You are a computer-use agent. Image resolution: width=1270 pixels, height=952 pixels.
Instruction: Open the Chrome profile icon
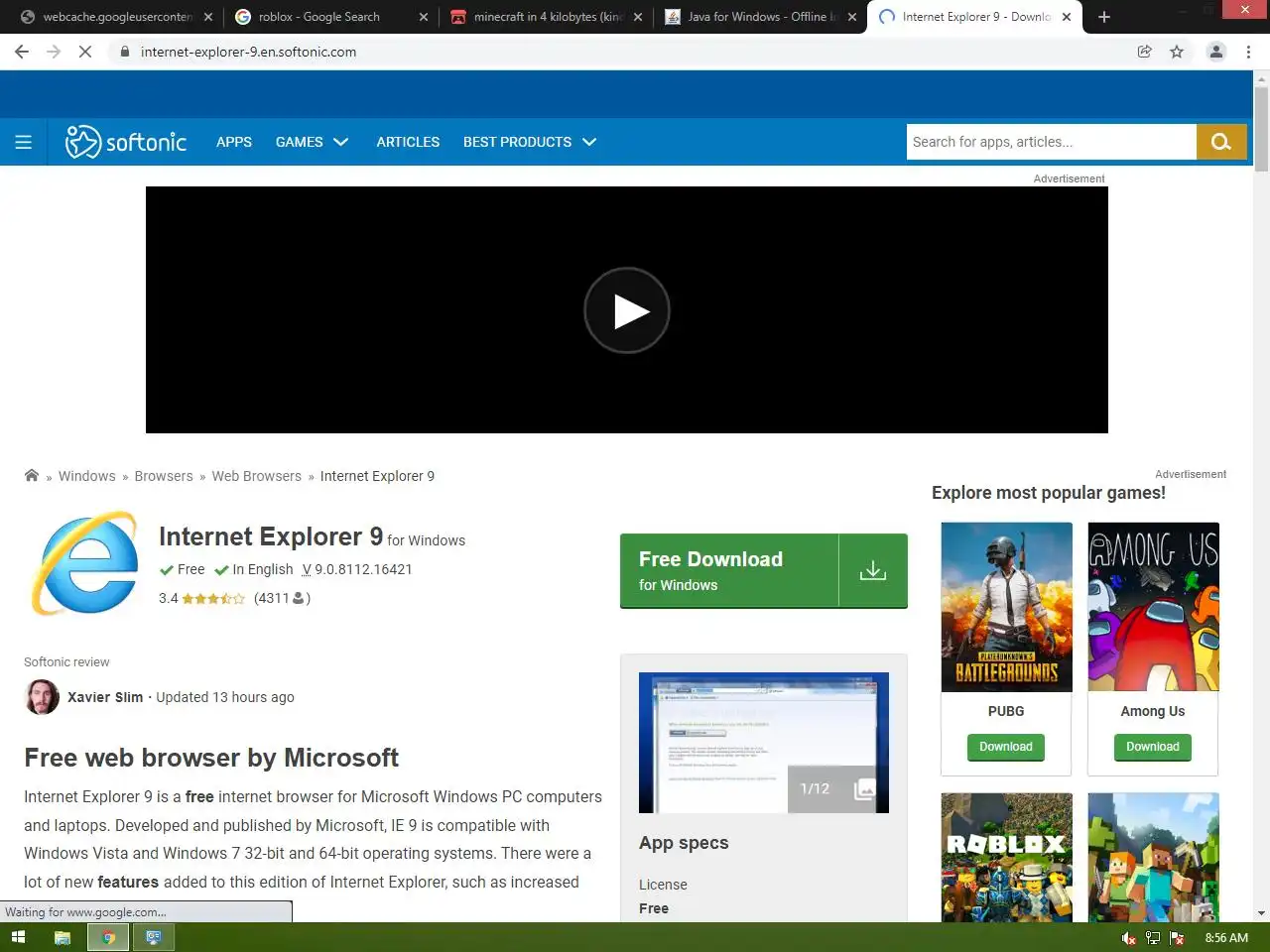[x=1215, y=52]
